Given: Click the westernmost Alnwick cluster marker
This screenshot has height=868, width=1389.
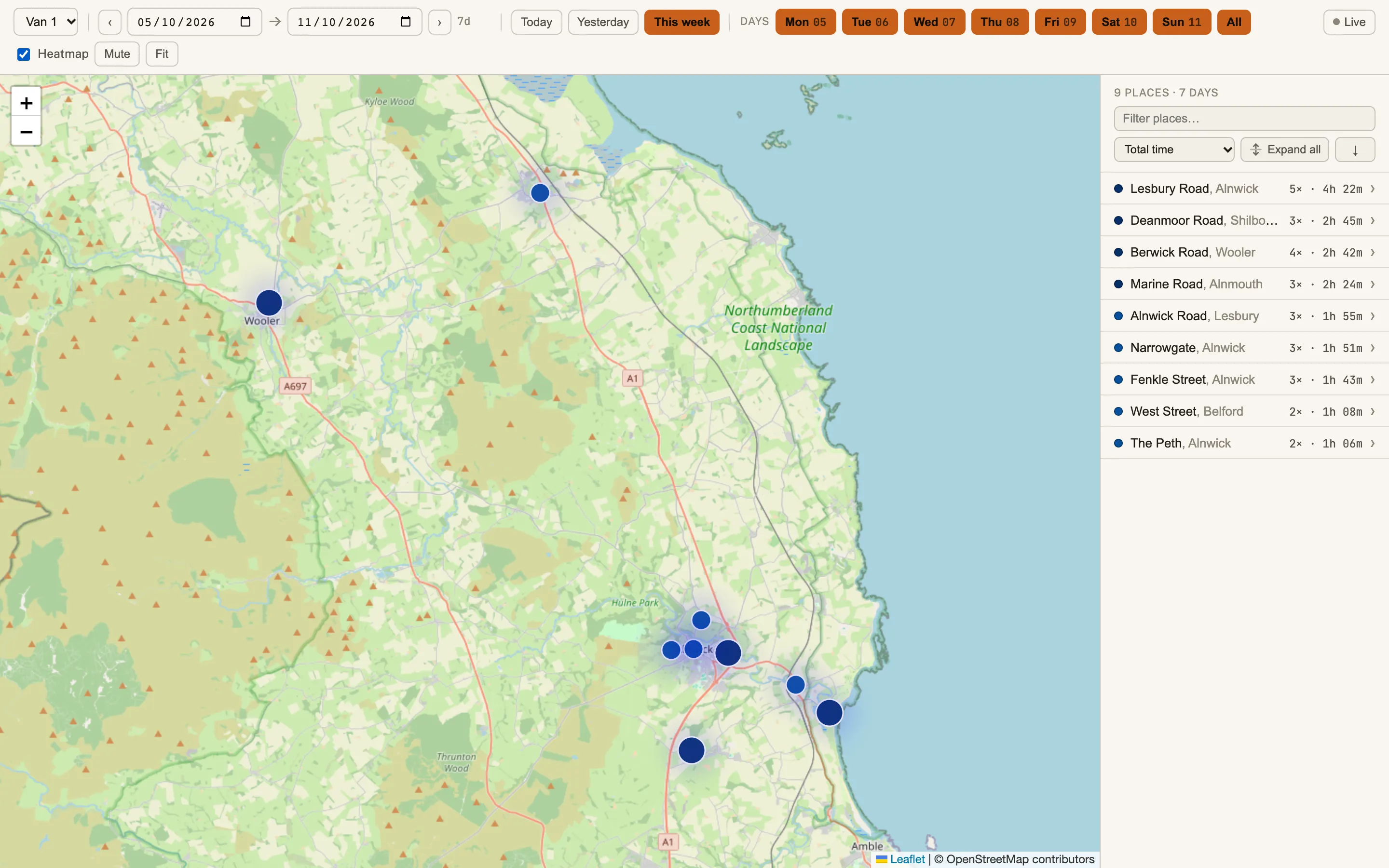Looking at the screenshot, I should point(671,650).
